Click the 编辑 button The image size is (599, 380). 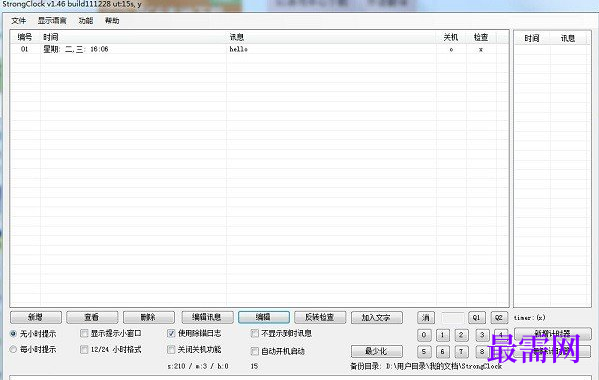(x=263, y=317)
